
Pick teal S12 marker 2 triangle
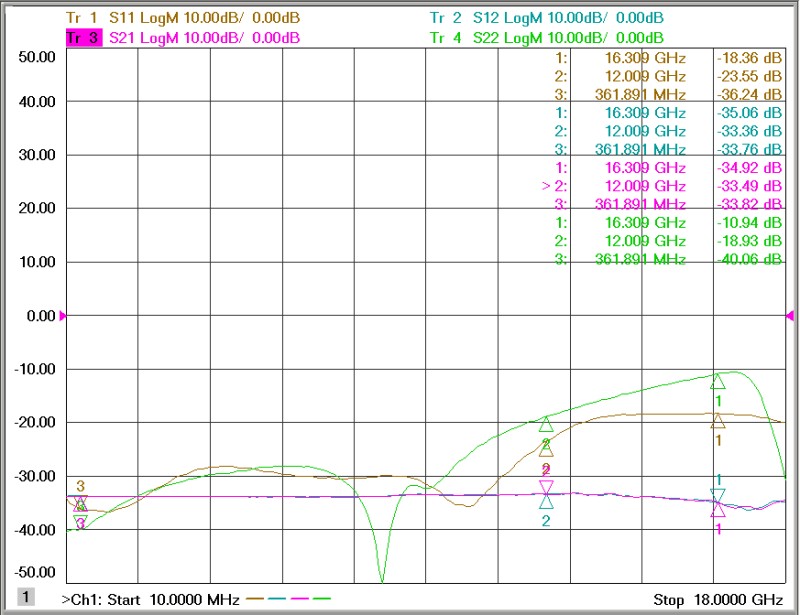click(x=546, y=501)
